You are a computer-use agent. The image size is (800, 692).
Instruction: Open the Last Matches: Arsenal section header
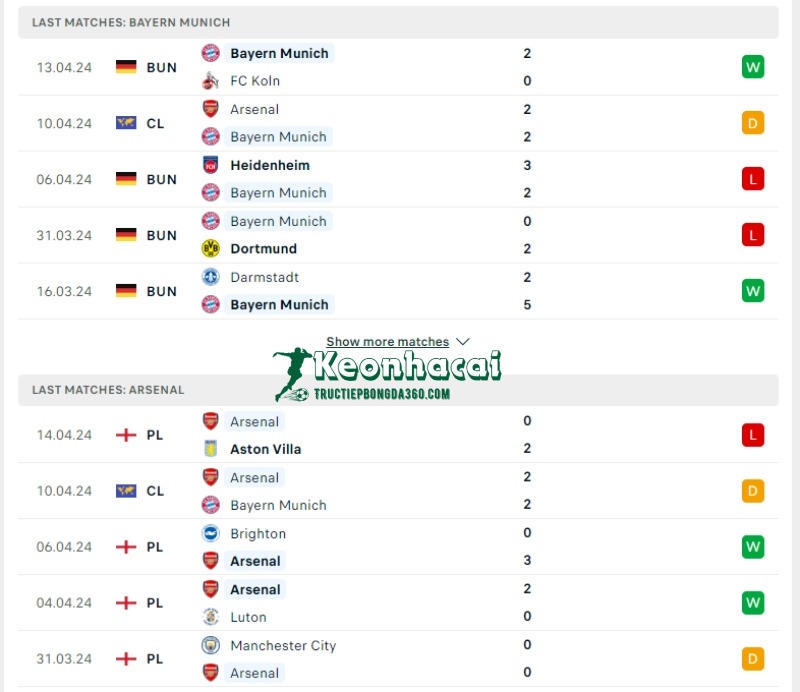click(108, 390)
